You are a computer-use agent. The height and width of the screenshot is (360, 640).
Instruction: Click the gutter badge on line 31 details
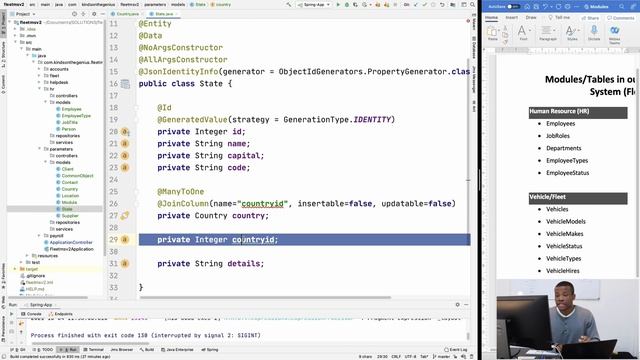pos(125,264)
